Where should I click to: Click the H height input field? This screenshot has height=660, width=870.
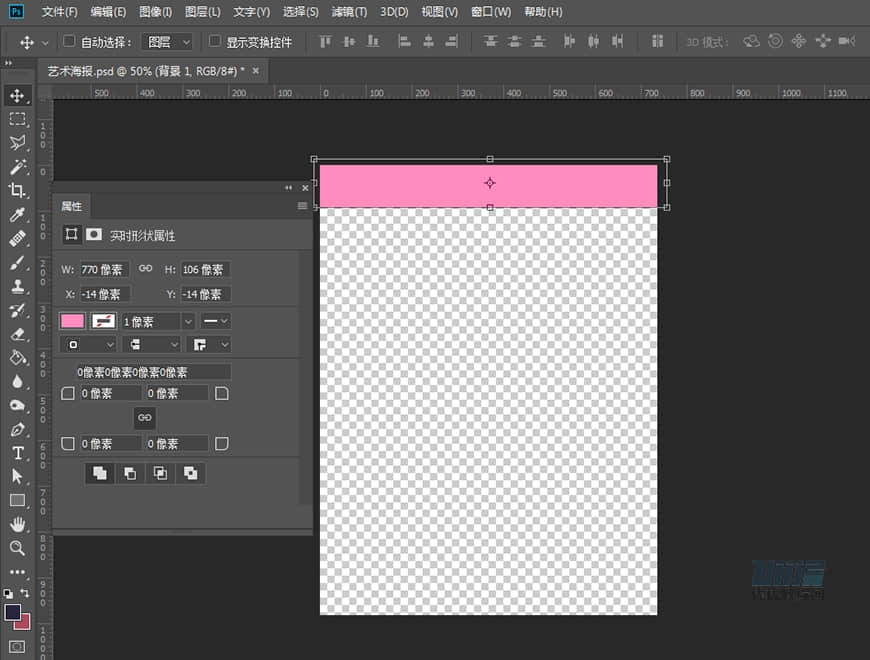(x=205, y=270)
